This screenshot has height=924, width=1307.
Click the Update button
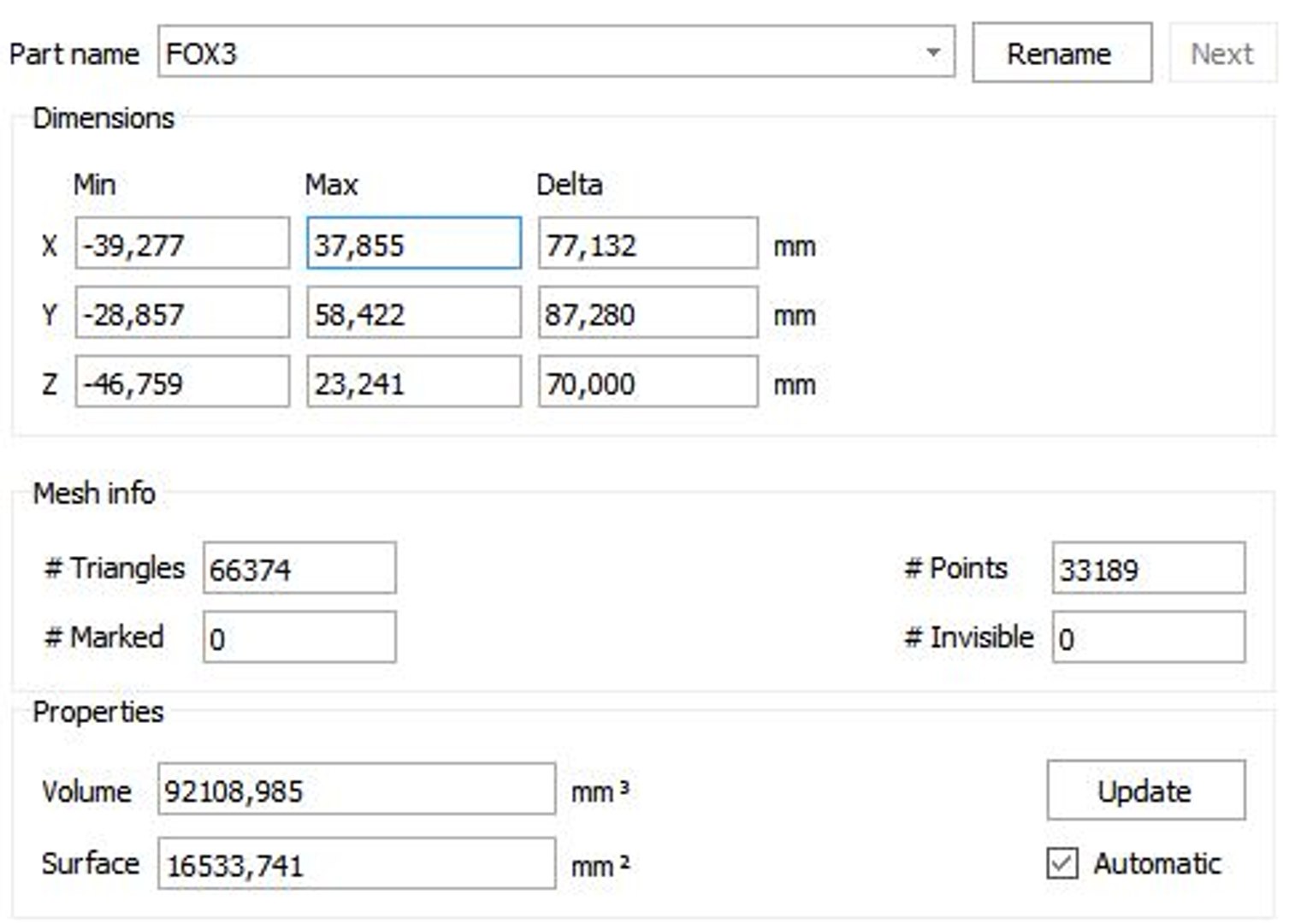click(x=1145, y=791)
